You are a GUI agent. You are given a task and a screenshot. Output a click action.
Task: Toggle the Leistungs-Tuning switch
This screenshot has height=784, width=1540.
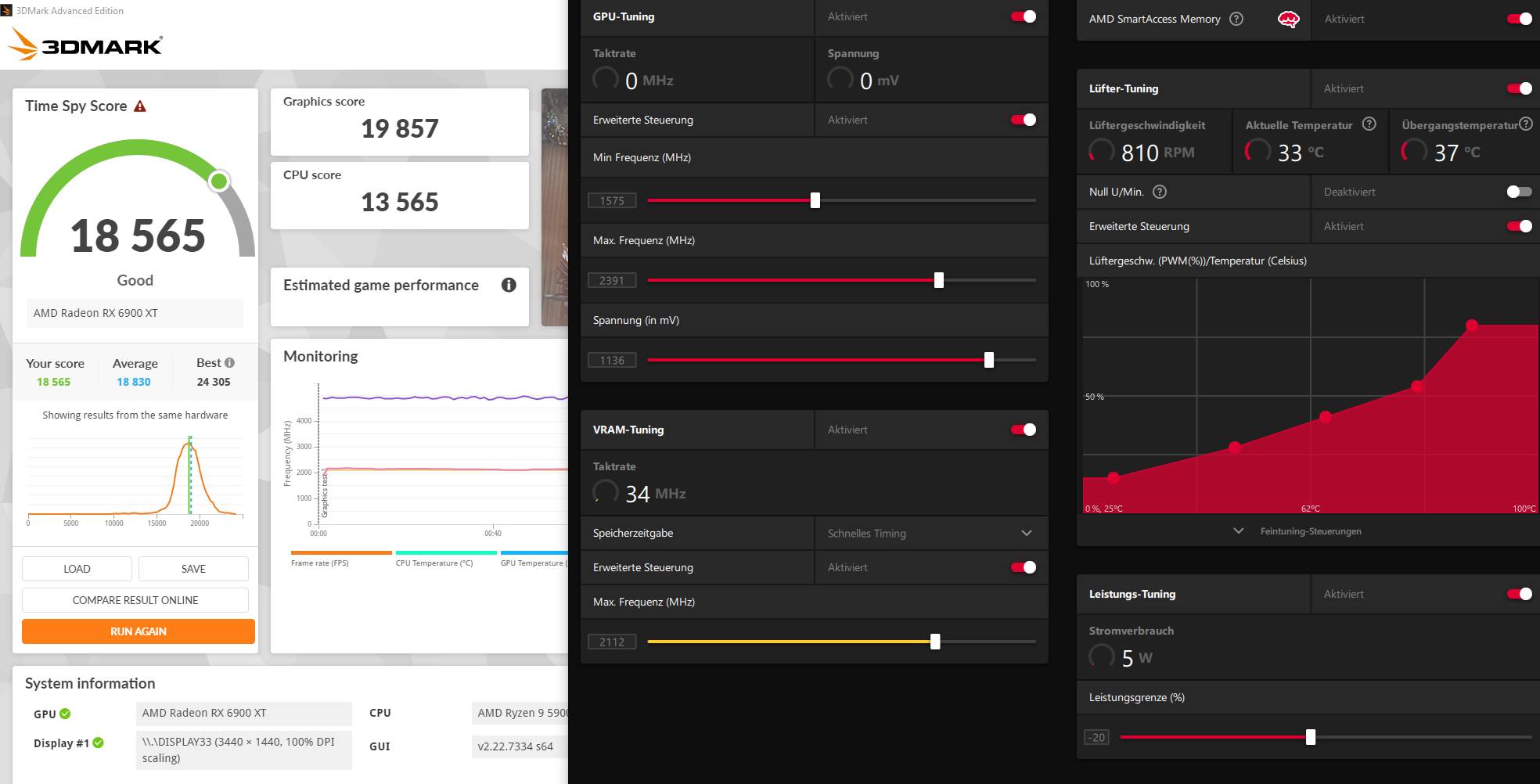(x=1520, y=594)
